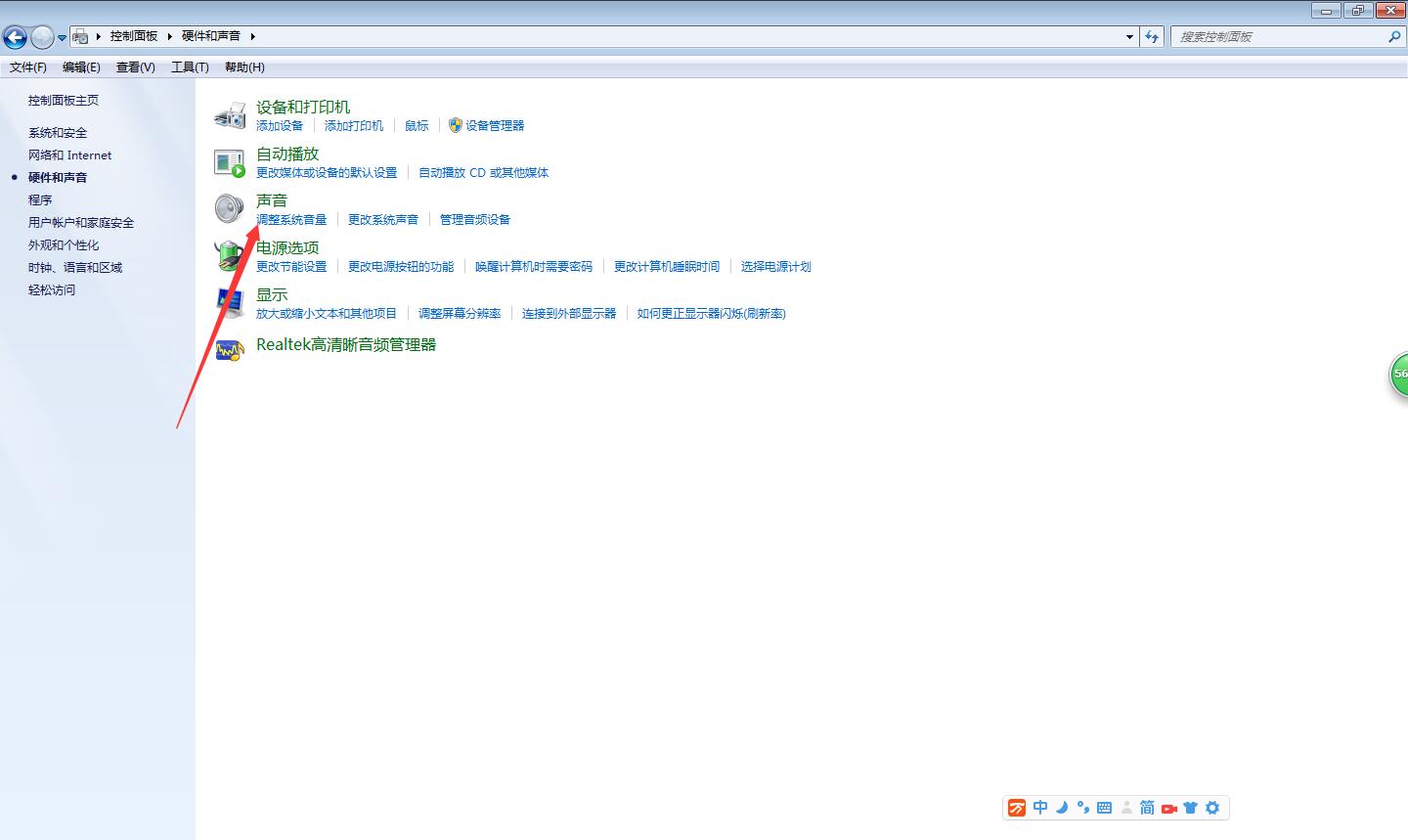
Task: Select 系统和安全 in the sidebar
Action: pos(58,133)
